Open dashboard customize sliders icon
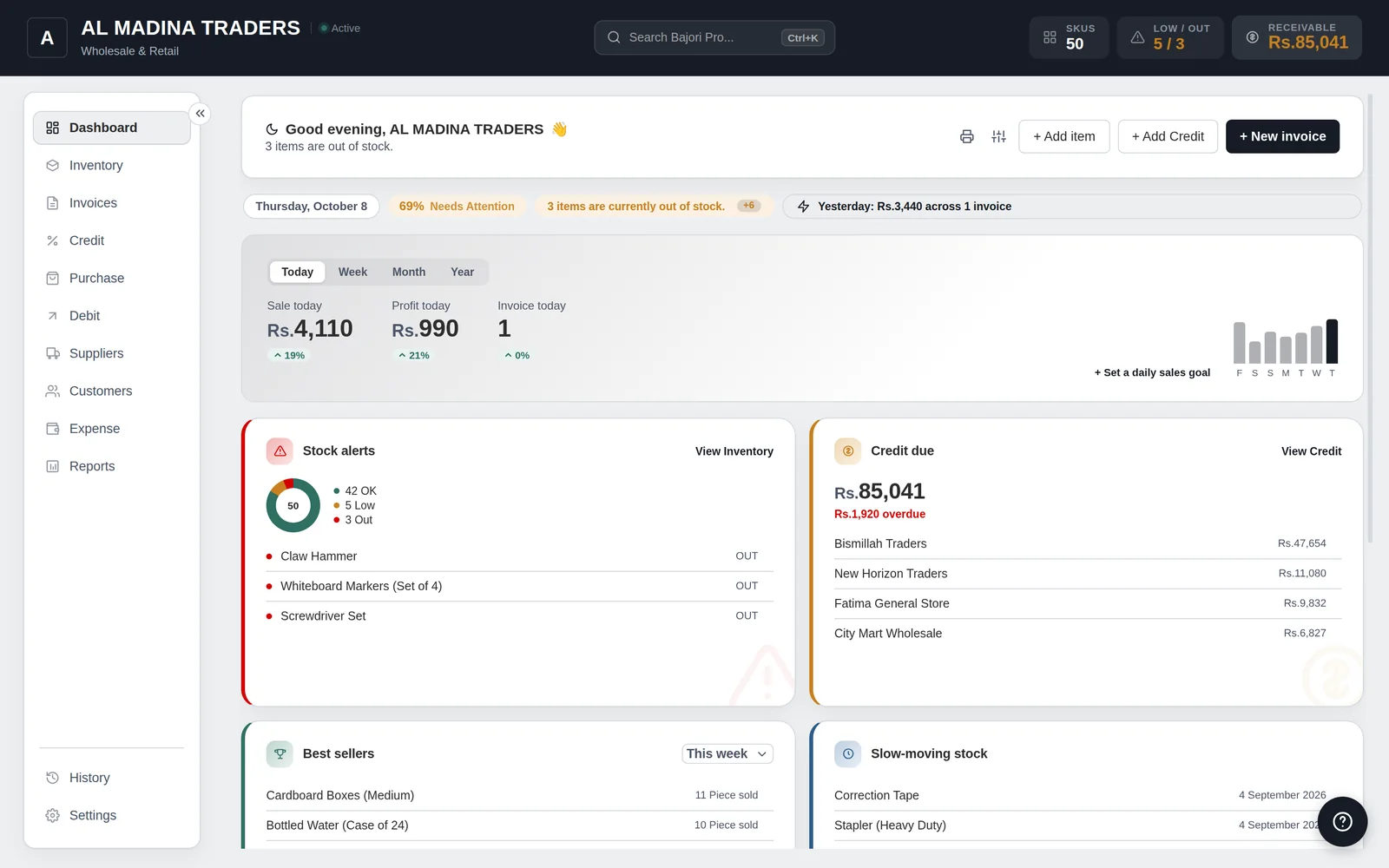Screen dimensions: 1389x868 999,136
